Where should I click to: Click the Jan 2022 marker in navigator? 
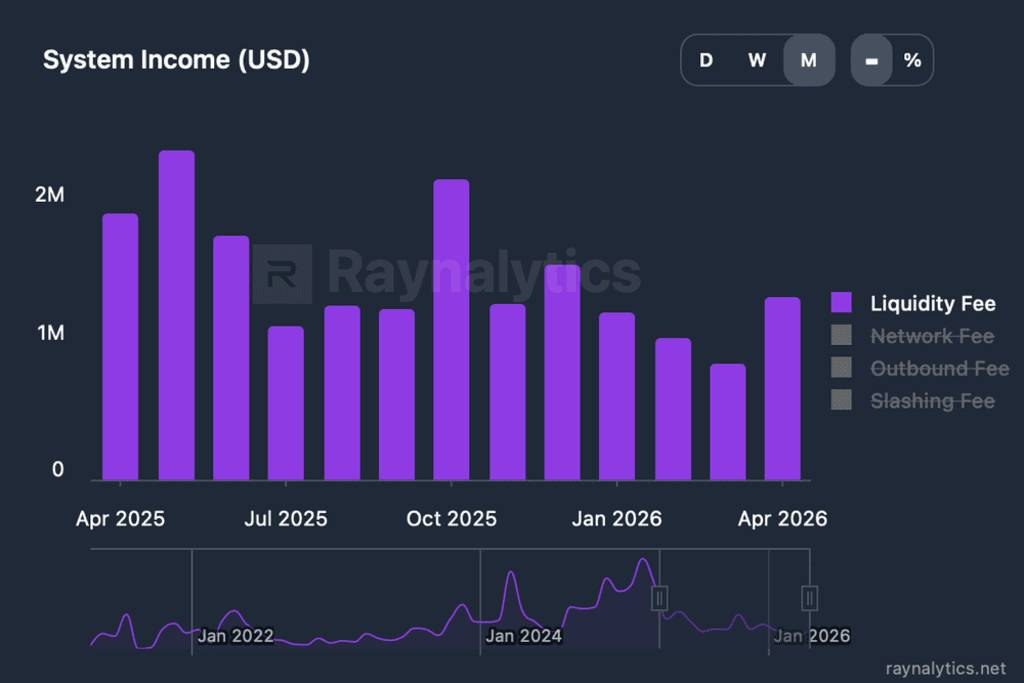(x=235, y=635)
